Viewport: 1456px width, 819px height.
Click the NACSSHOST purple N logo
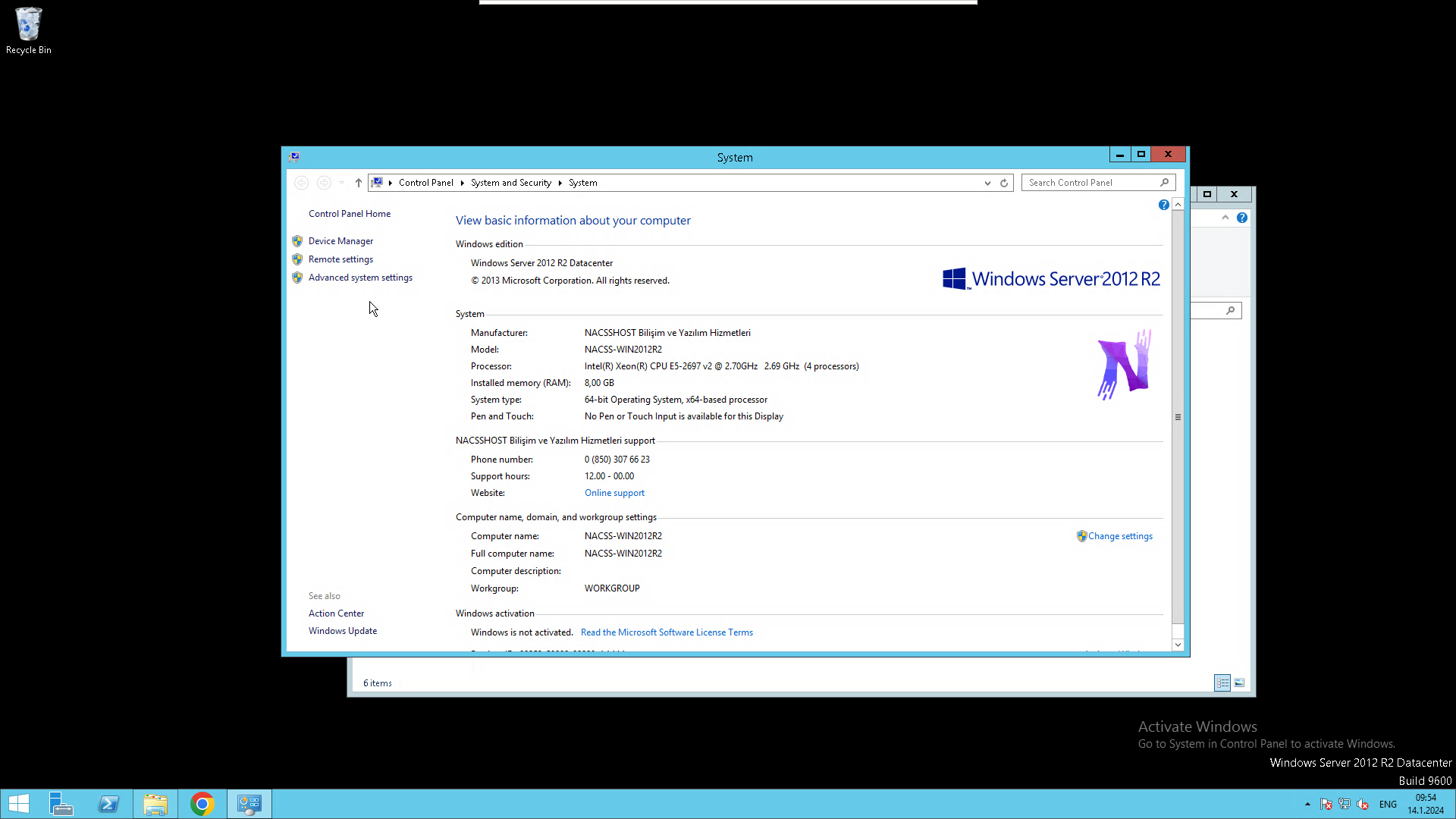pyautogui.click(x=1125, y=365)
